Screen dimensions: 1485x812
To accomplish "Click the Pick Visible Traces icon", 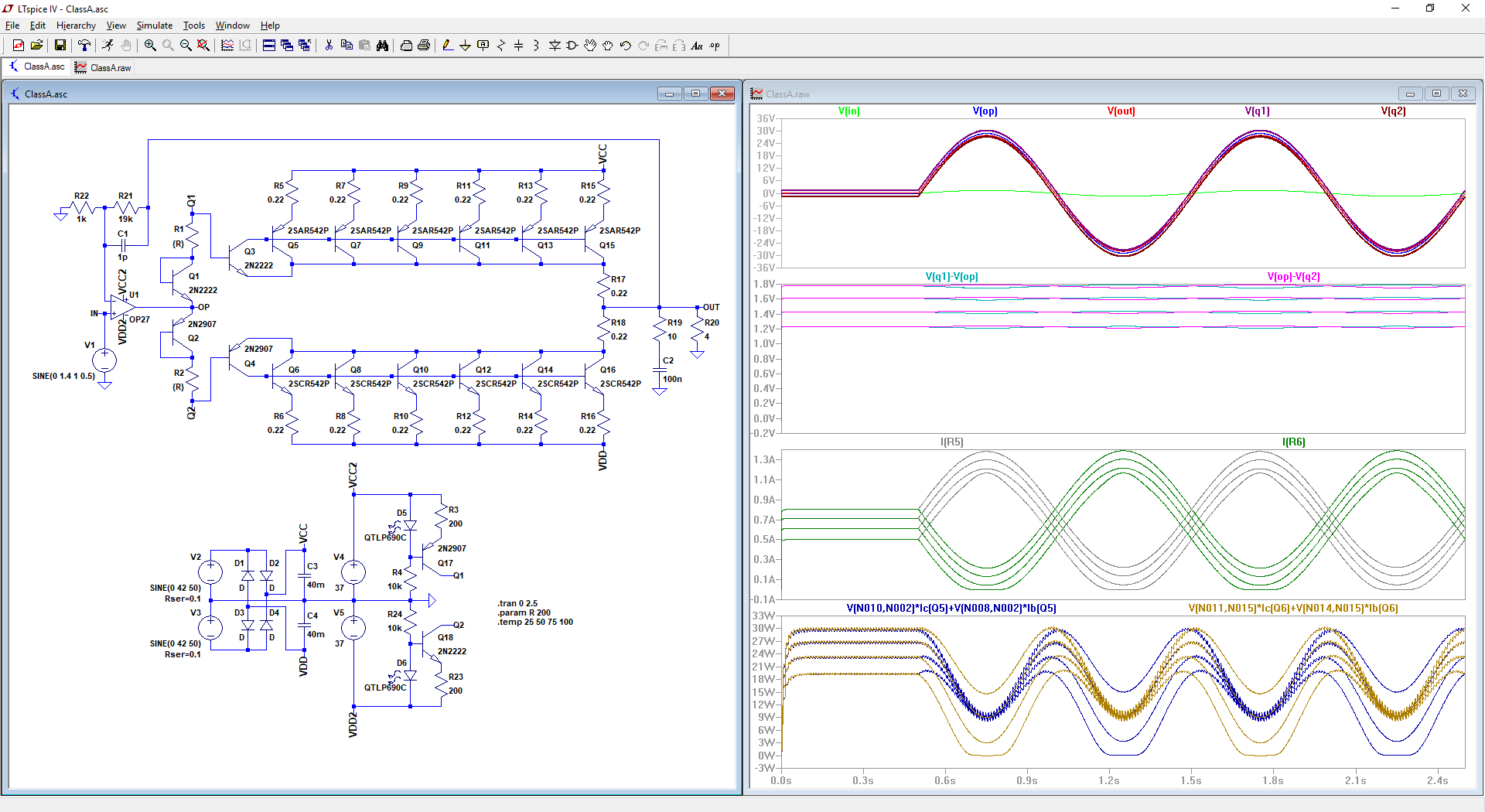I will pyautogui.click(x=227, y=46).
